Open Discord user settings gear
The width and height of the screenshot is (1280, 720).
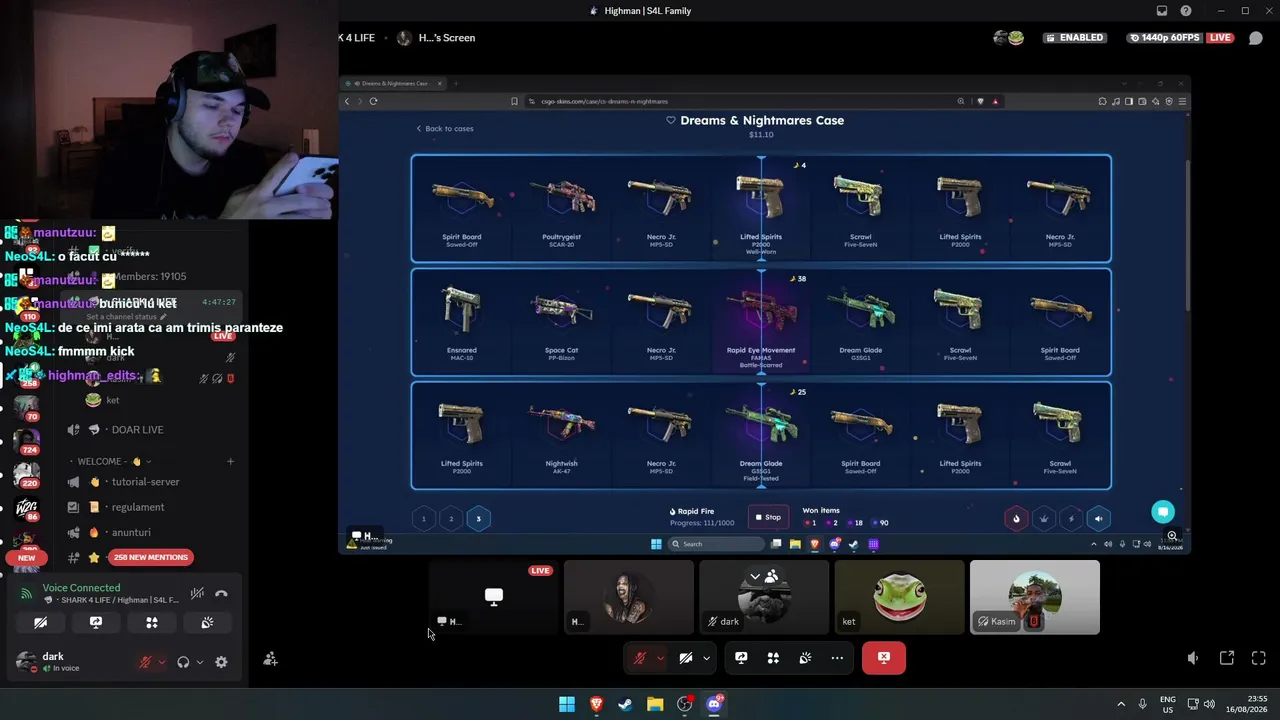point(221,662)
